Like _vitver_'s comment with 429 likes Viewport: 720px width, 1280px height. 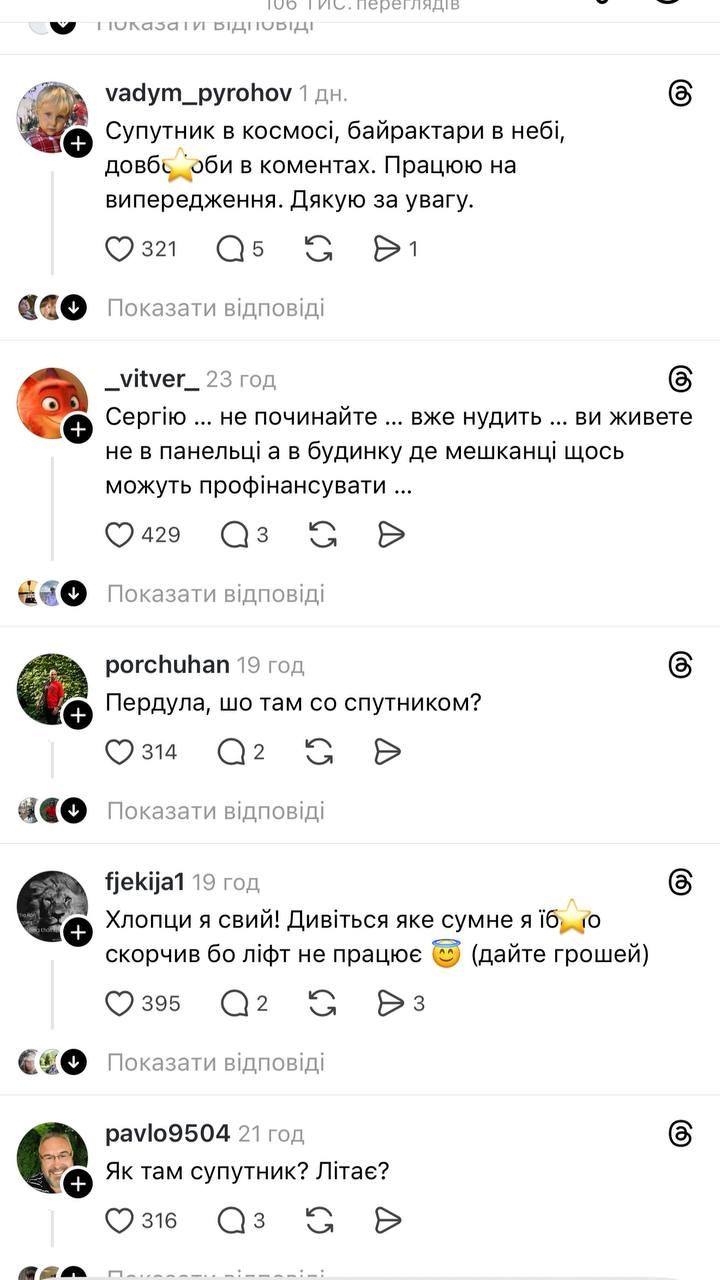[x=120, y=535]
